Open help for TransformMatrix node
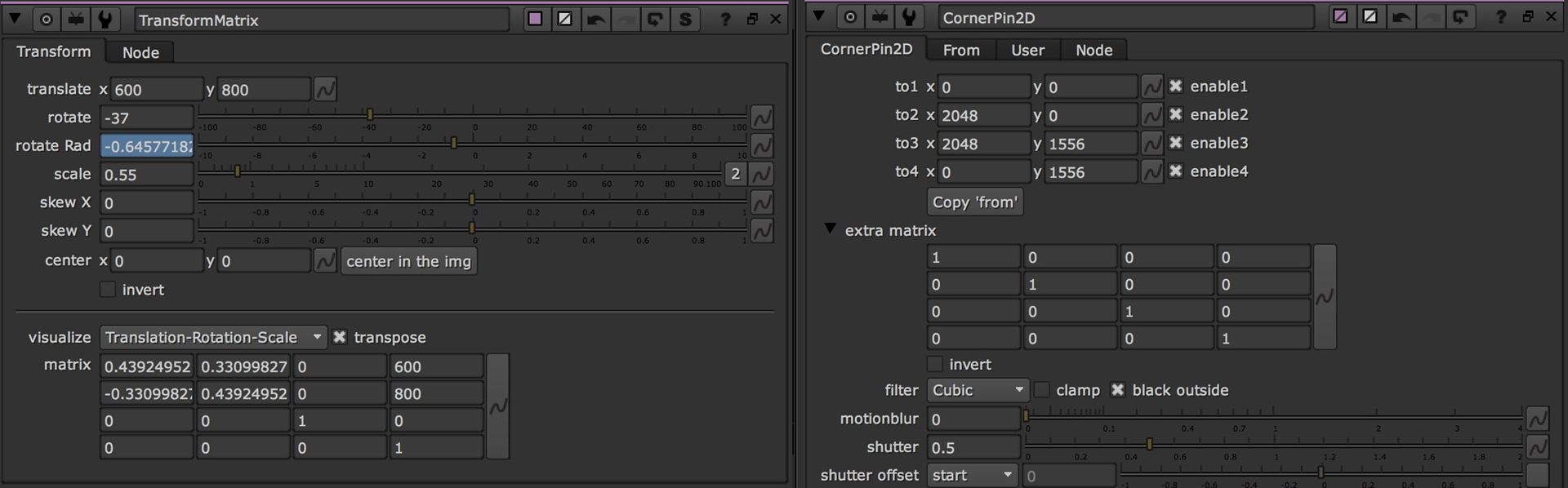Screen dimensions: 1568x488 (x=725, y=20)
